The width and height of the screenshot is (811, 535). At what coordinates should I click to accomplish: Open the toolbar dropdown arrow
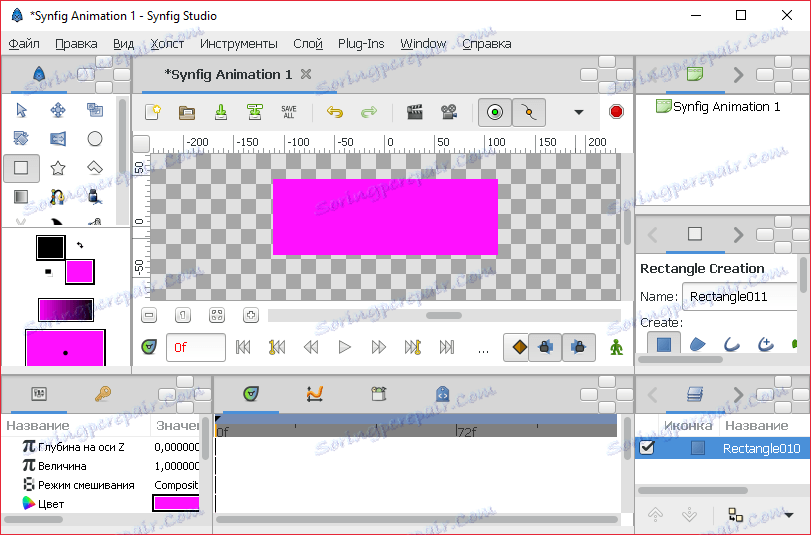coord(579,112)
